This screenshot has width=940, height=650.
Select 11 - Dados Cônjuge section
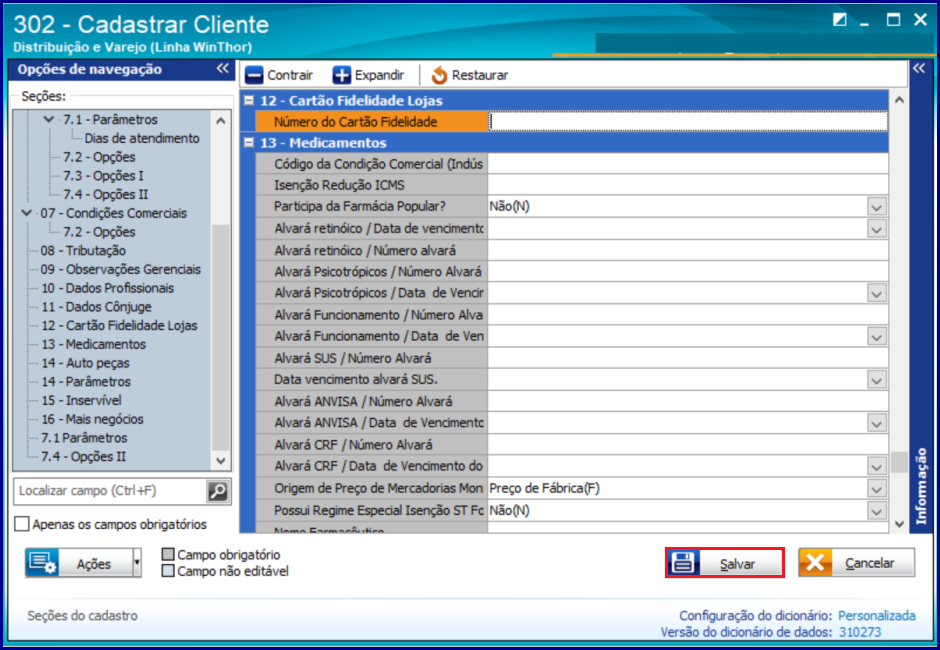pyautogui.click(x=97, y=306)
